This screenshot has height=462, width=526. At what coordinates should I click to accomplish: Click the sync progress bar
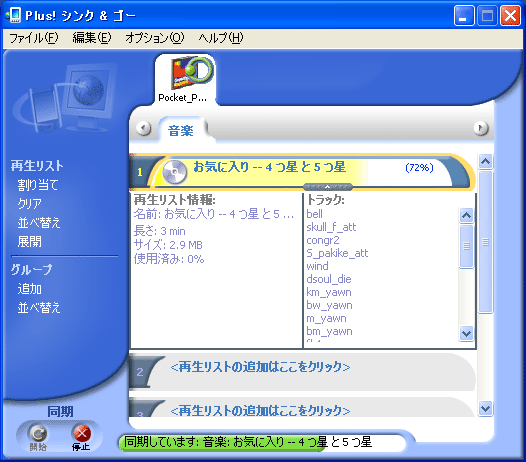[x=262, y=443]
